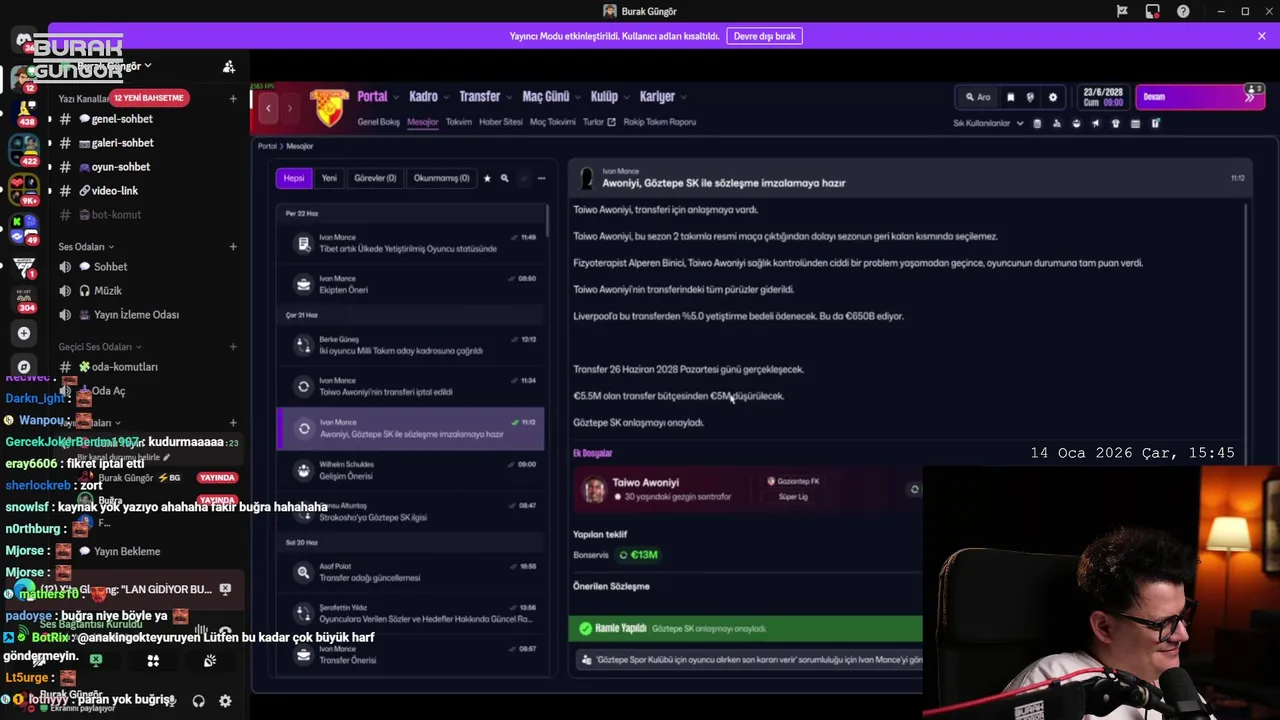Open the Kariyer menu
The width and height of the screenshot is (1280, 720).
click(x=657, y=97)
